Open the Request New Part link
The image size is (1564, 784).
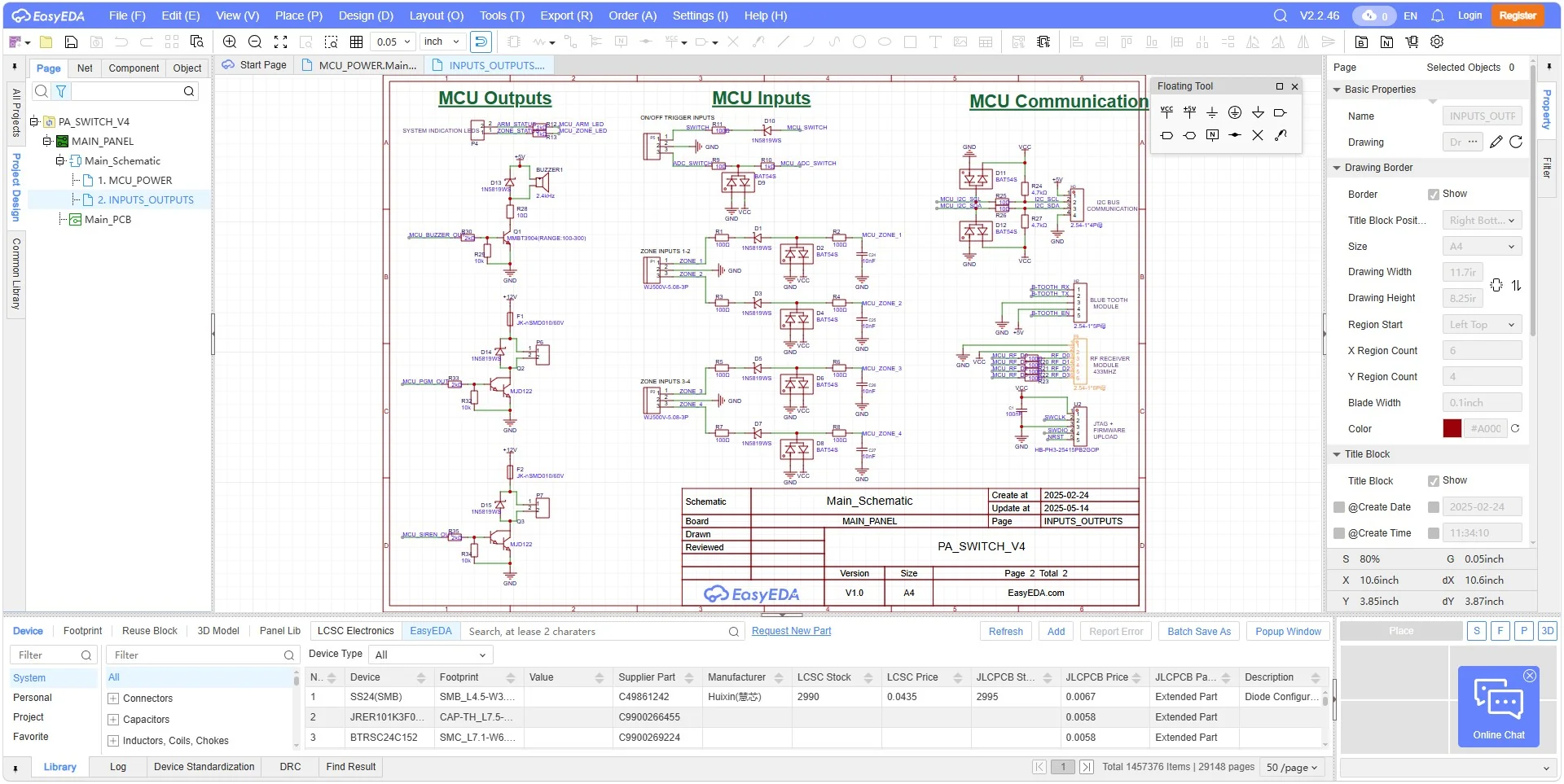coord(791,631)
